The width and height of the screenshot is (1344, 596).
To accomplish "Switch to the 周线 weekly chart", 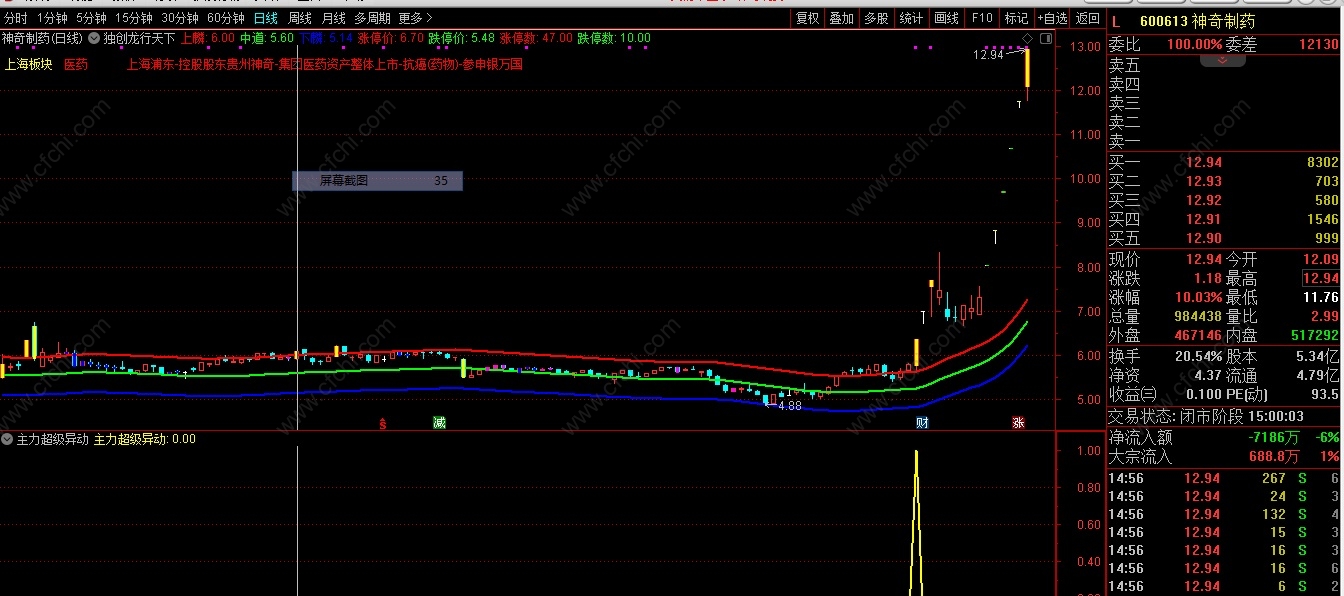I will click(300, 18).
